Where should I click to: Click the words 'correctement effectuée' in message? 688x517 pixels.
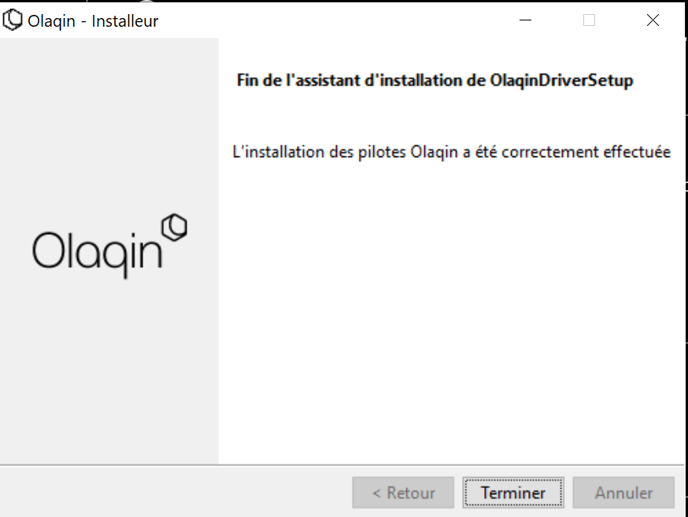[586, 152]
